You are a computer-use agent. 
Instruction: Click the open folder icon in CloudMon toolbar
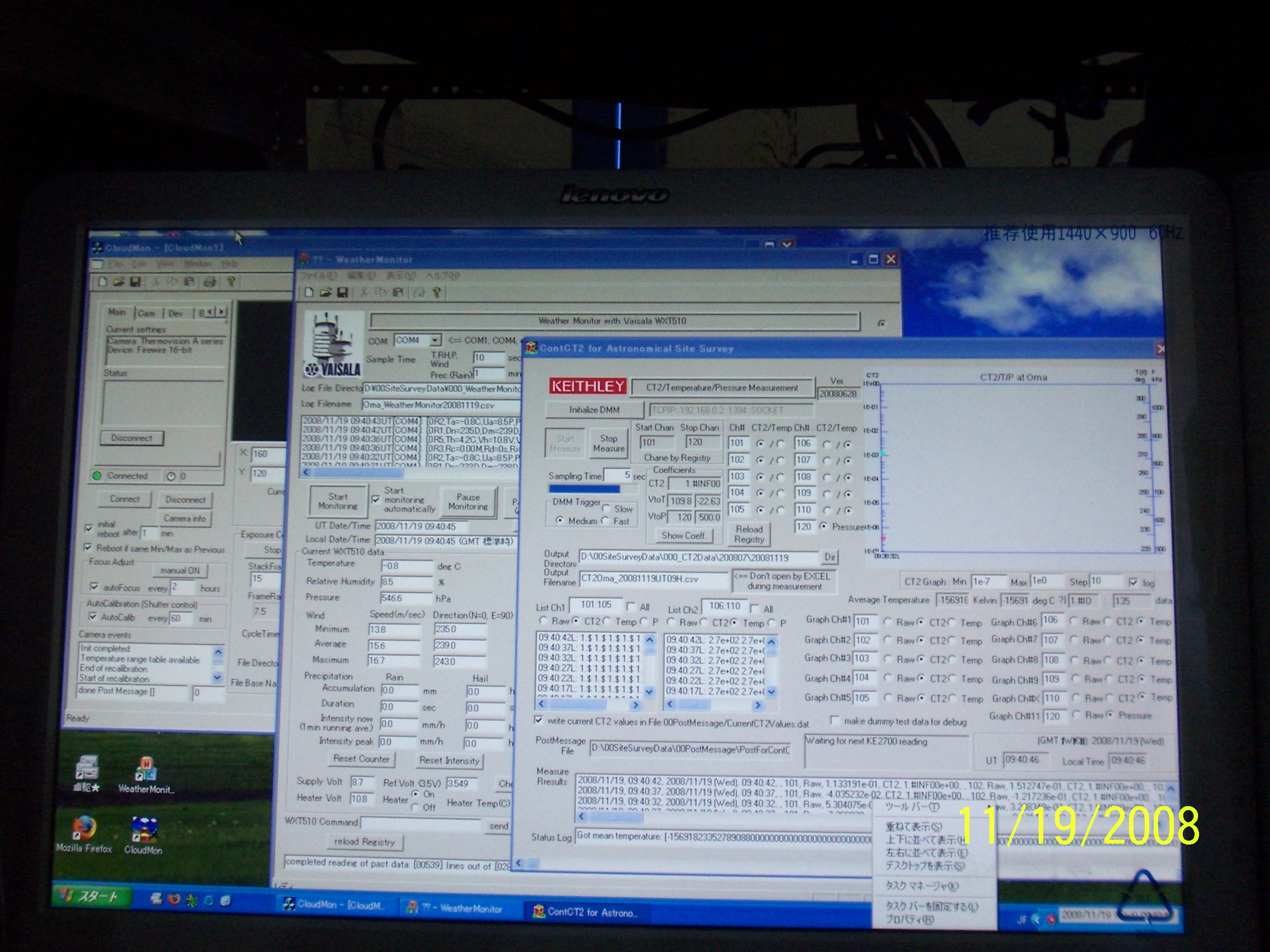pyautogui.click(x=119, y=282)
